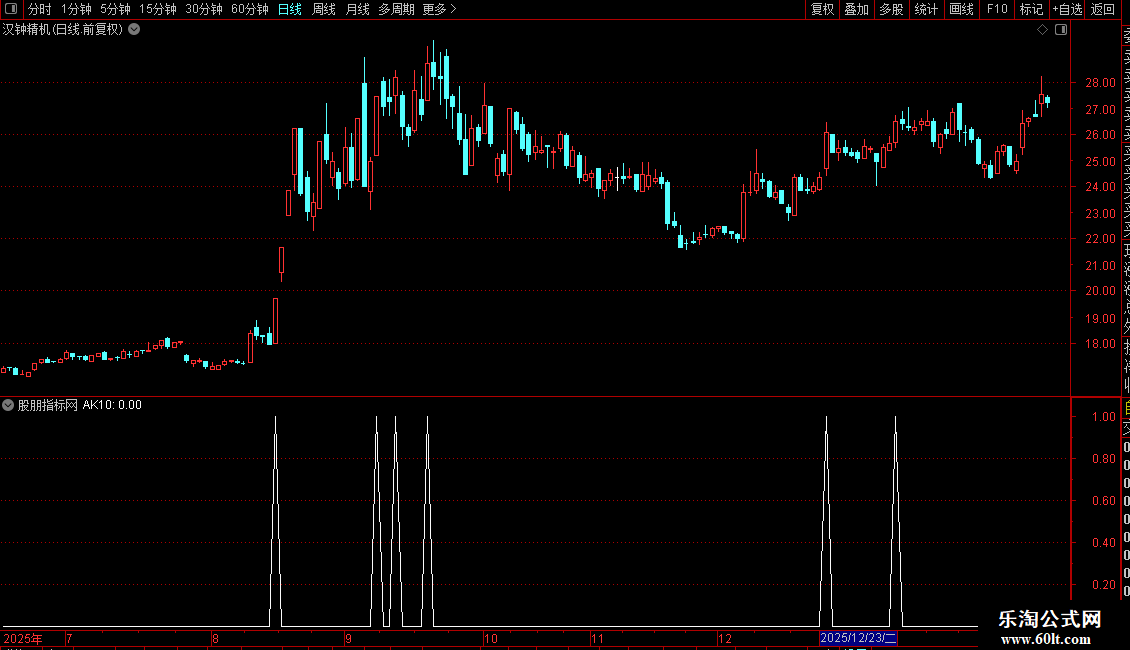Toggle the left sidebar panel icon
Screen dimensions: 1130x650
pyautogui.click(x=11, y=9)
